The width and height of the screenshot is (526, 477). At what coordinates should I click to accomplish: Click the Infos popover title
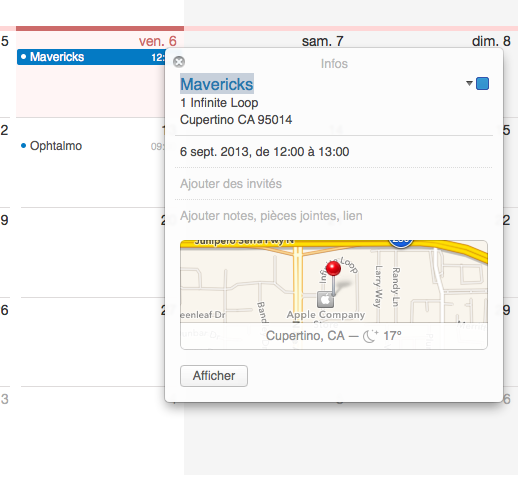pyautogui.click(x=334, y=64)
